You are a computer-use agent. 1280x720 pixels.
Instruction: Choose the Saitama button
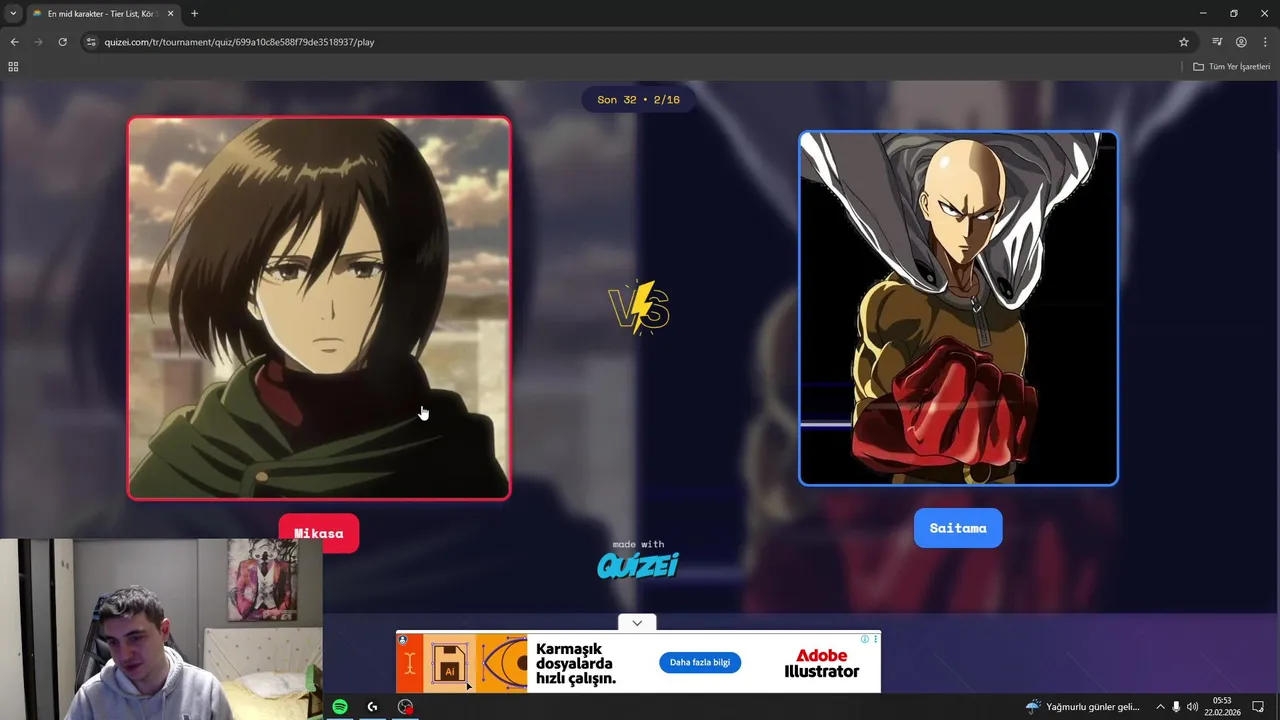[x=958, y=528]
